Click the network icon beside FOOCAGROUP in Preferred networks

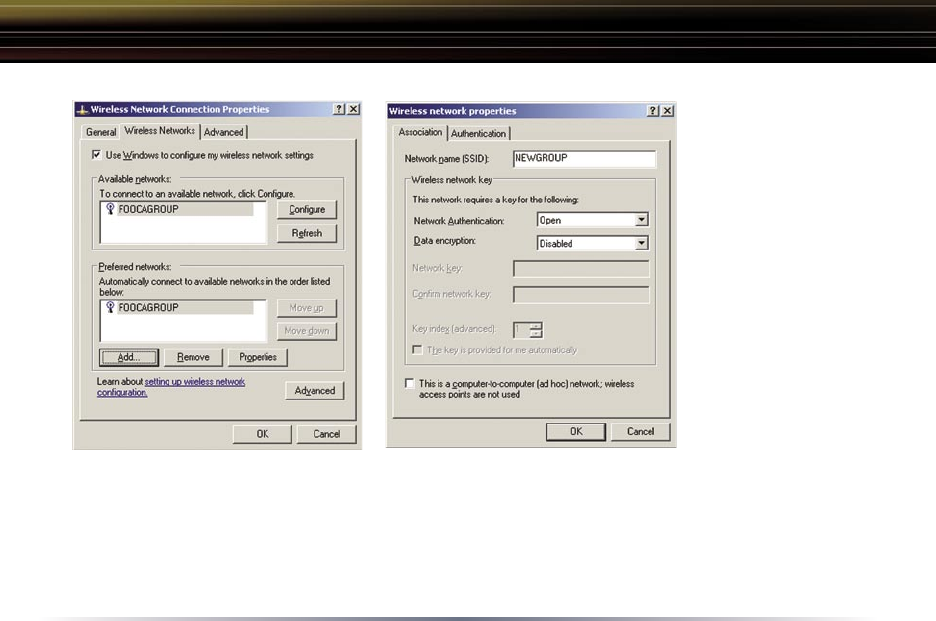click(110, 307)
